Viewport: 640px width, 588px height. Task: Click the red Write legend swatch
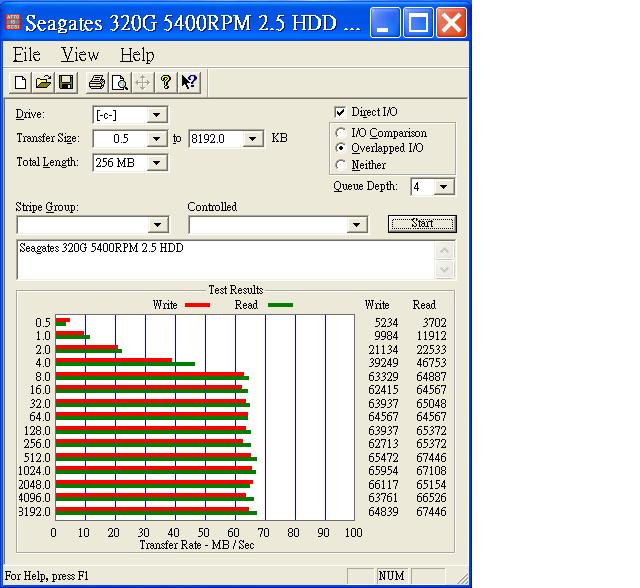click(x=198, y=305)
